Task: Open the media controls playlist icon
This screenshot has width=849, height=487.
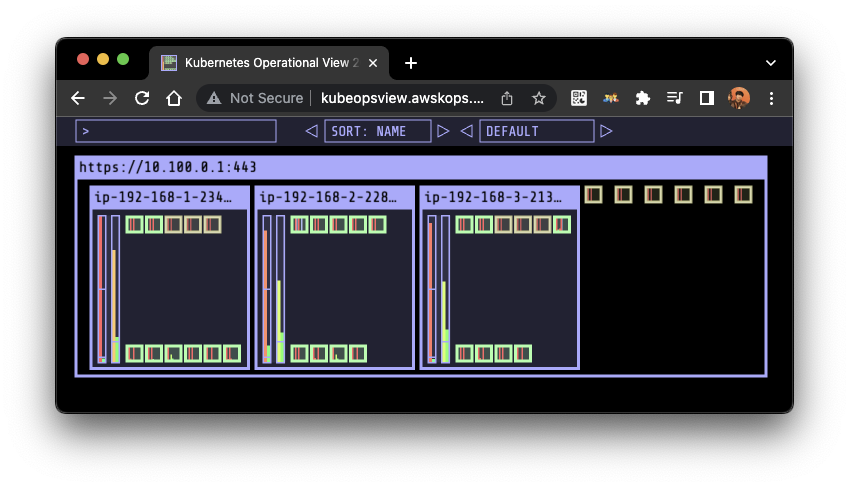Action: point(675,98)
